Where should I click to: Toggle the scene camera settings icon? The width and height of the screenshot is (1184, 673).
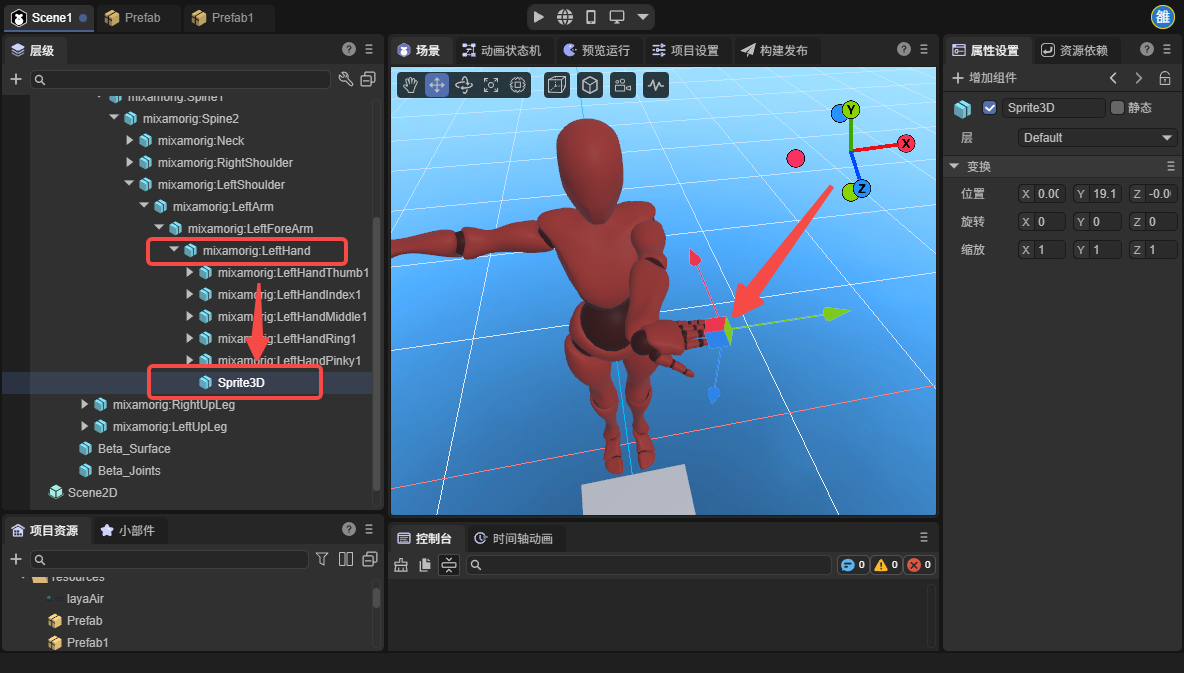point(623,86)
